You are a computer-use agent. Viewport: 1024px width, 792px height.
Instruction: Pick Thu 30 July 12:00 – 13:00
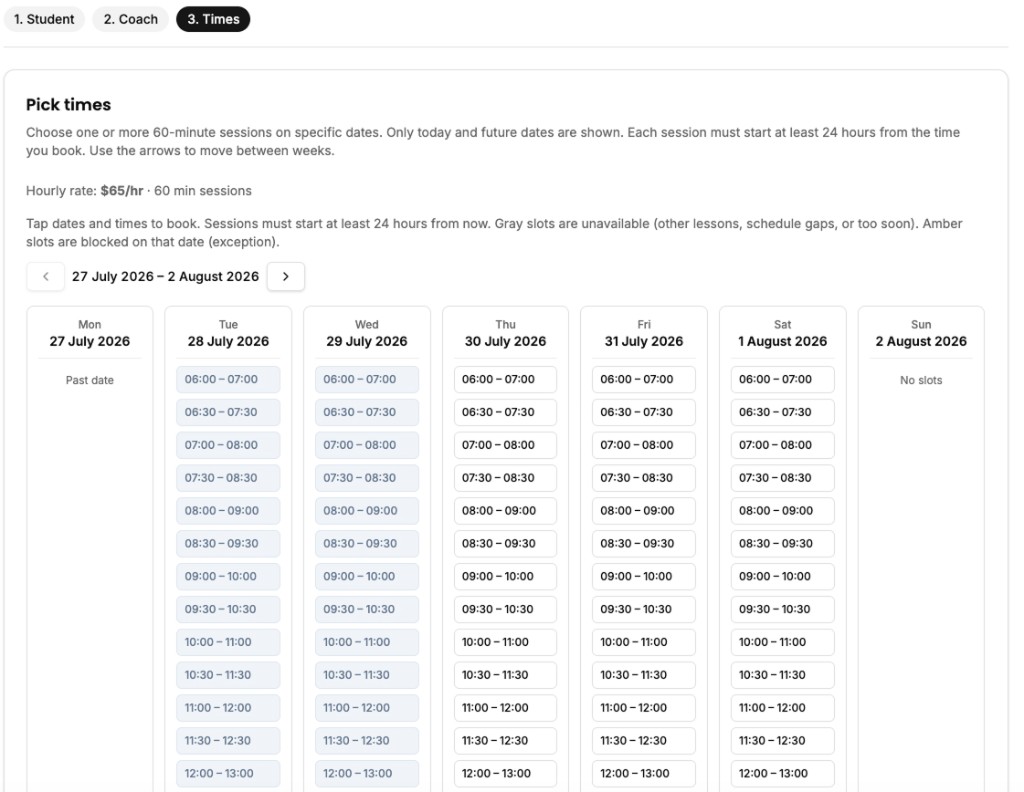505,774
